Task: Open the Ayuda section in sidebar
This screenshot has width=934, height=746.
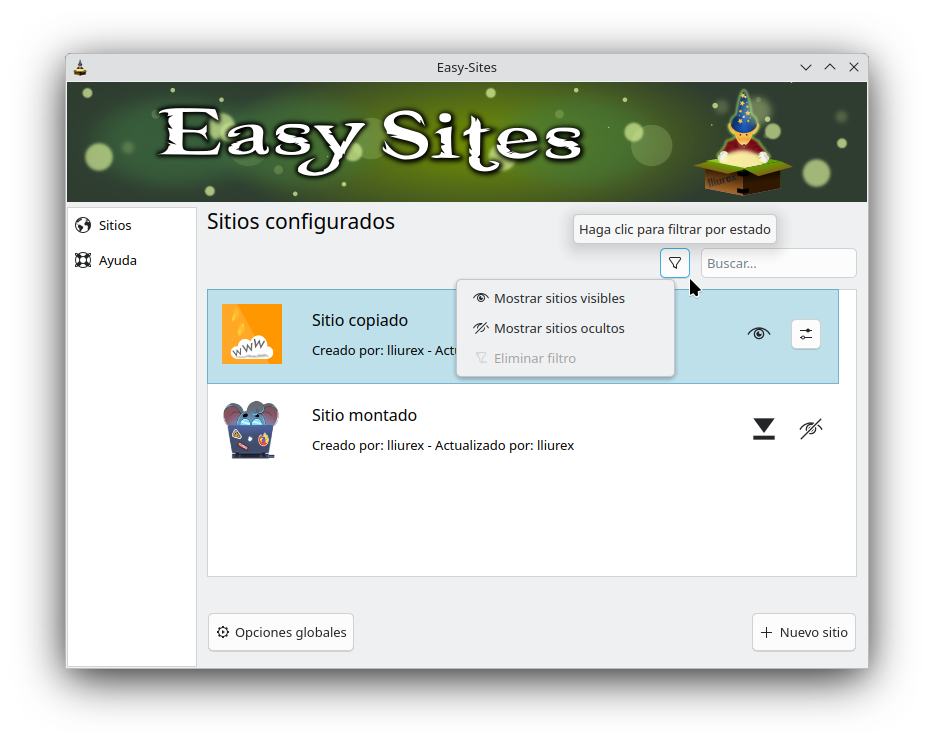Action: [x=117, y=261]
